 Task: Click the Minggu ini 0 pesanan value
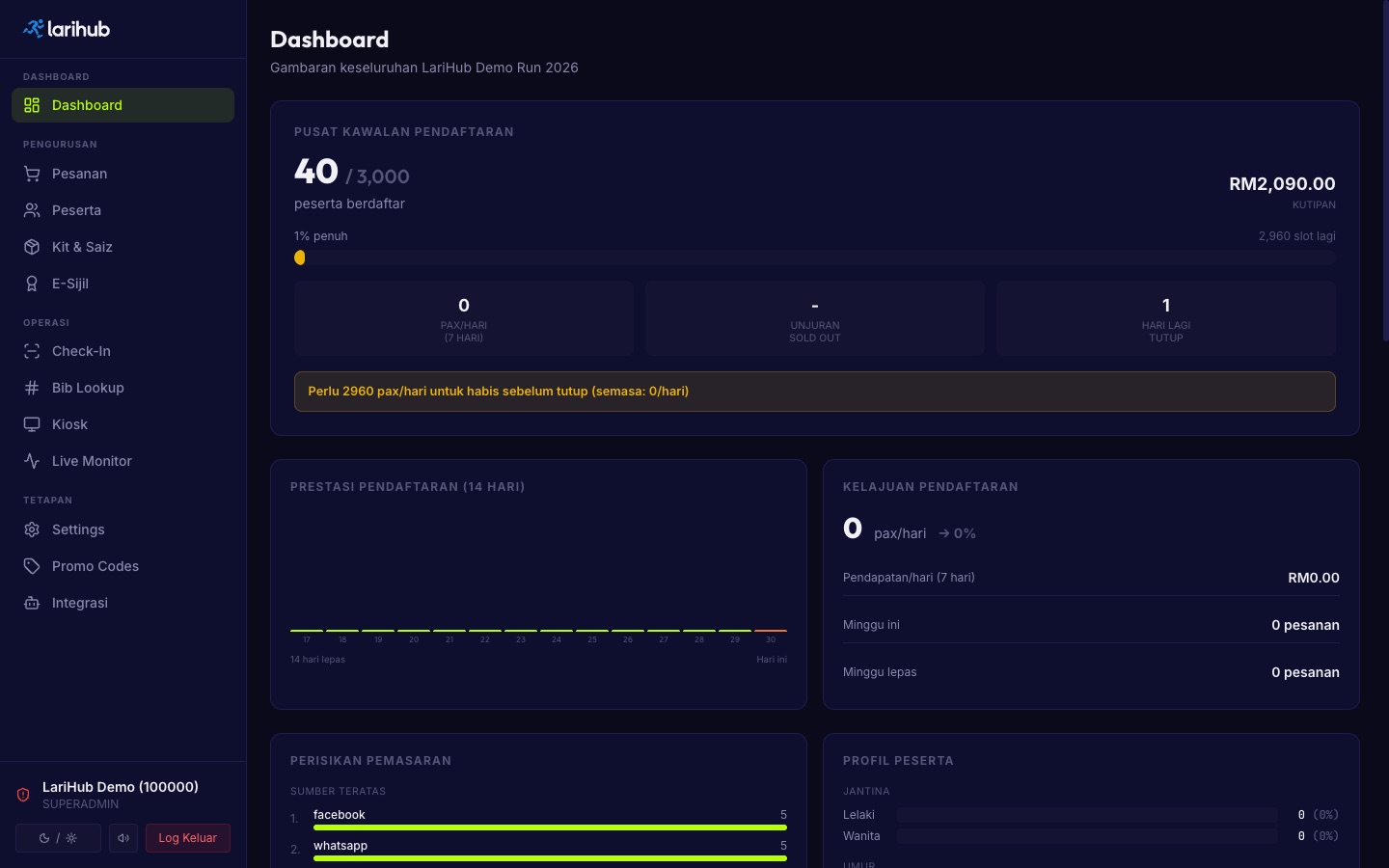click(x=1305, y=625)
